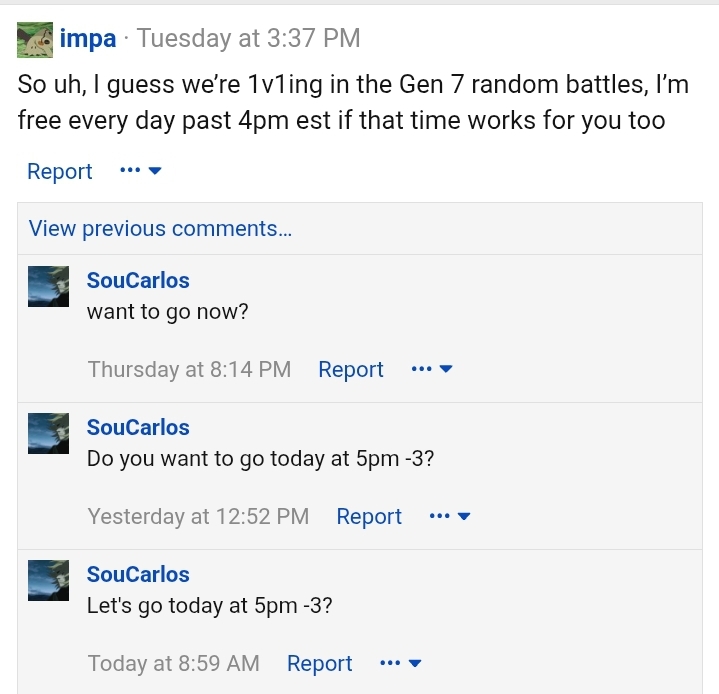Open SouCarlos avatar on 'Let's go today' comment

(49, 580)
